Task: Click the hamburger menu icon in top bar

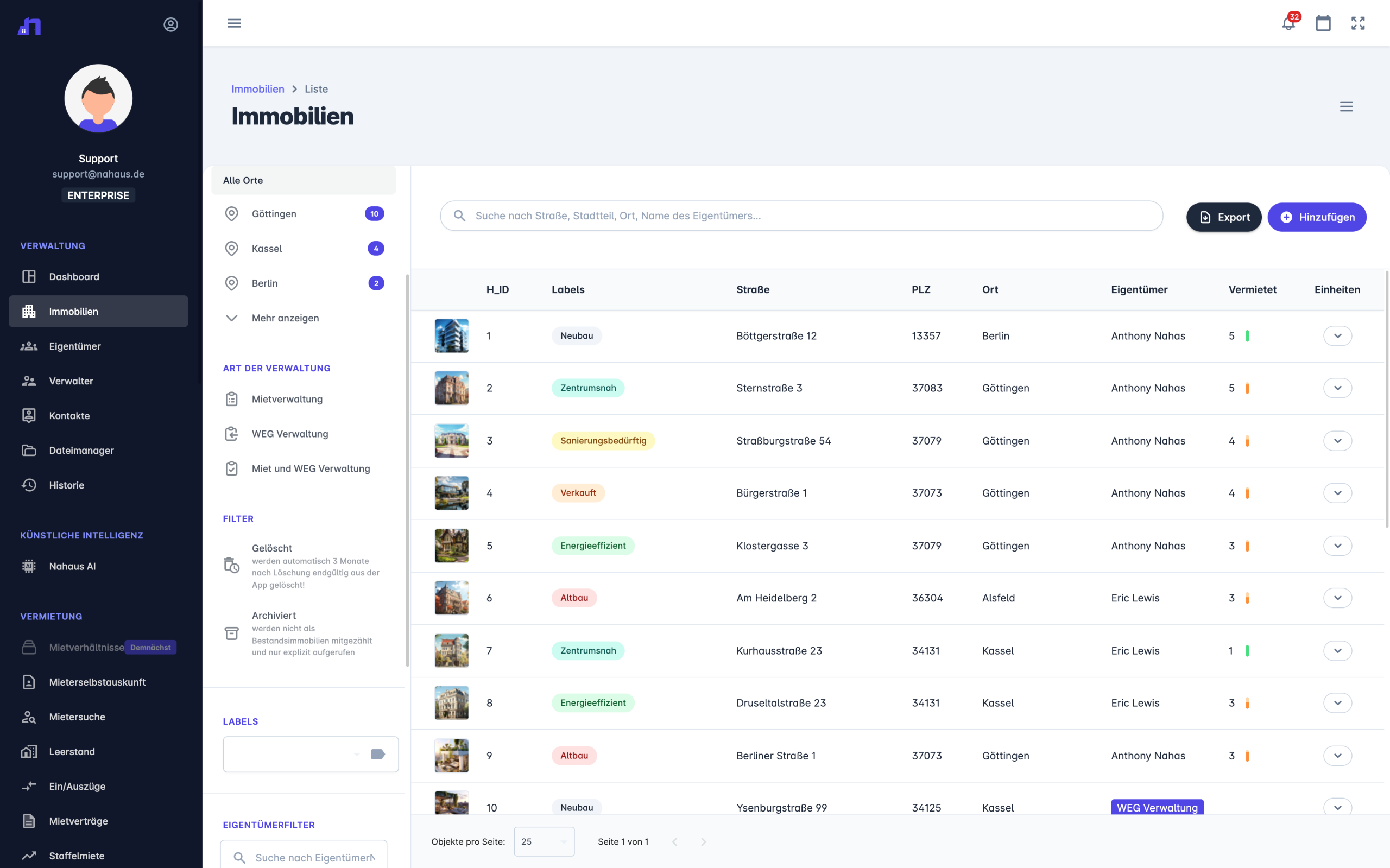Action: click(234, 23)
